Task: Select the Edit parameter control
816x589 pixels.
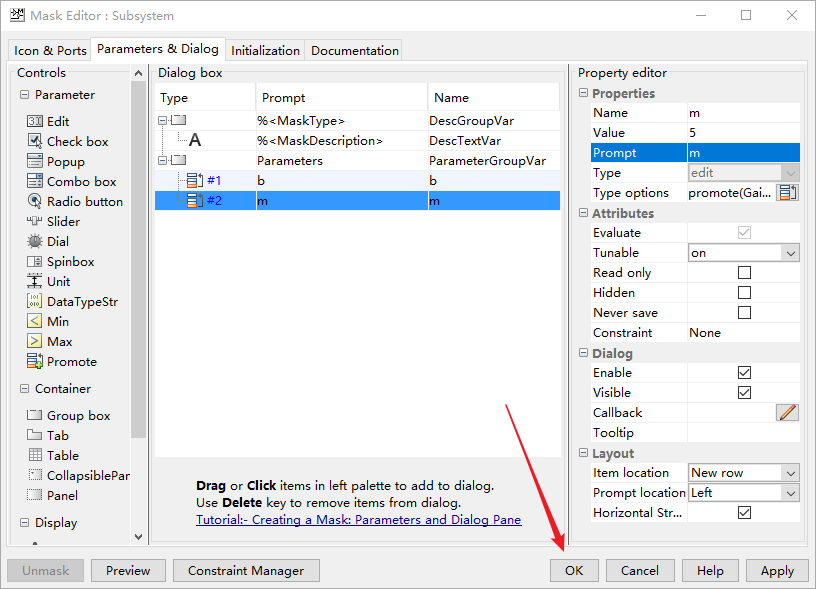Action: tap(48, 121)
